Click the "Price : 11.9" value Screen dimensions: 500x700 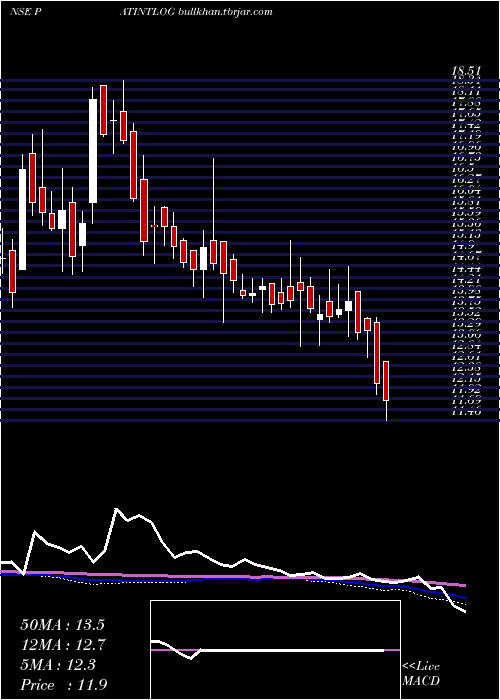(63, 685)
